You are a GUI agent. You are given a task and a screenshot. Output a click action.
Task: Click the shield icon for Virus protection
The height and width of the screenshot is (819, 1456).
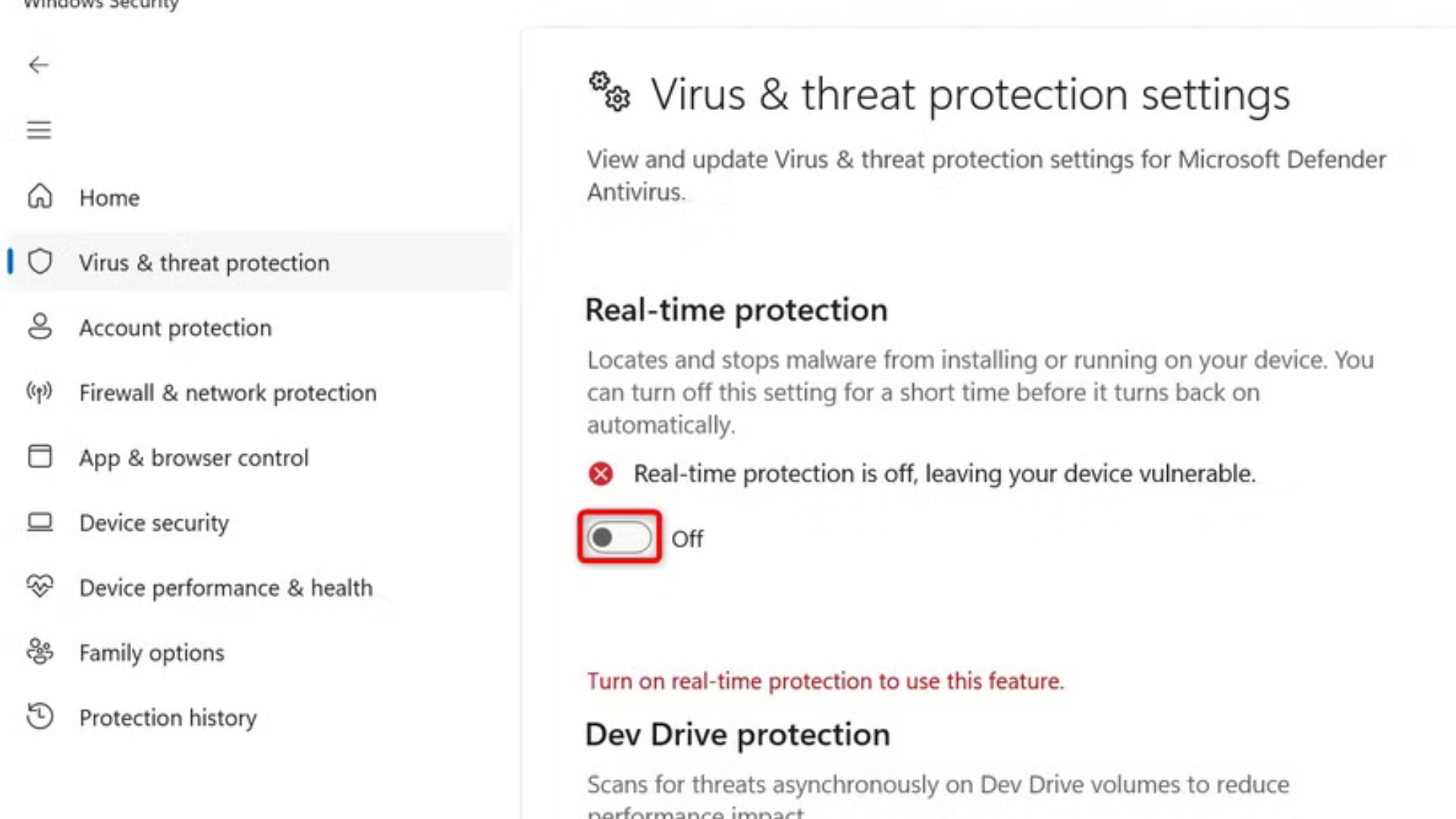pos(39,262)
